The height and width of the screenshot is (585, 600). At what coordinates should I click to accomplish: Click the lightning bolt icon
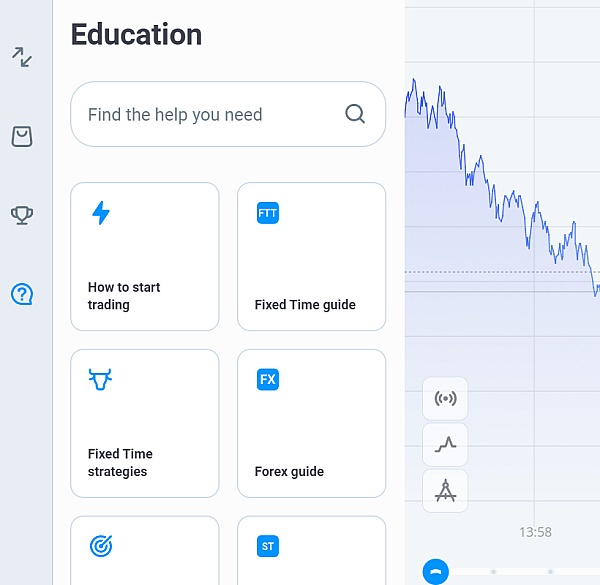tap(101, 213)
